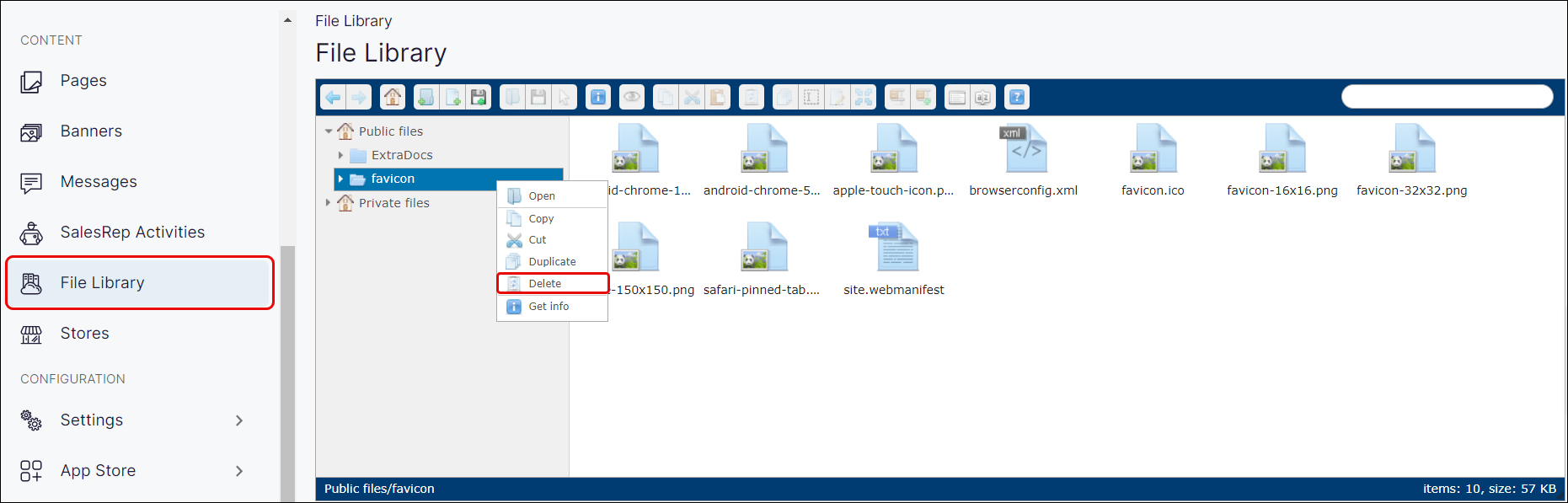The height and width of the screenshot is (503, 1568).
Task: Open the help question mark icon
Action: click(x=1017, y=98)
